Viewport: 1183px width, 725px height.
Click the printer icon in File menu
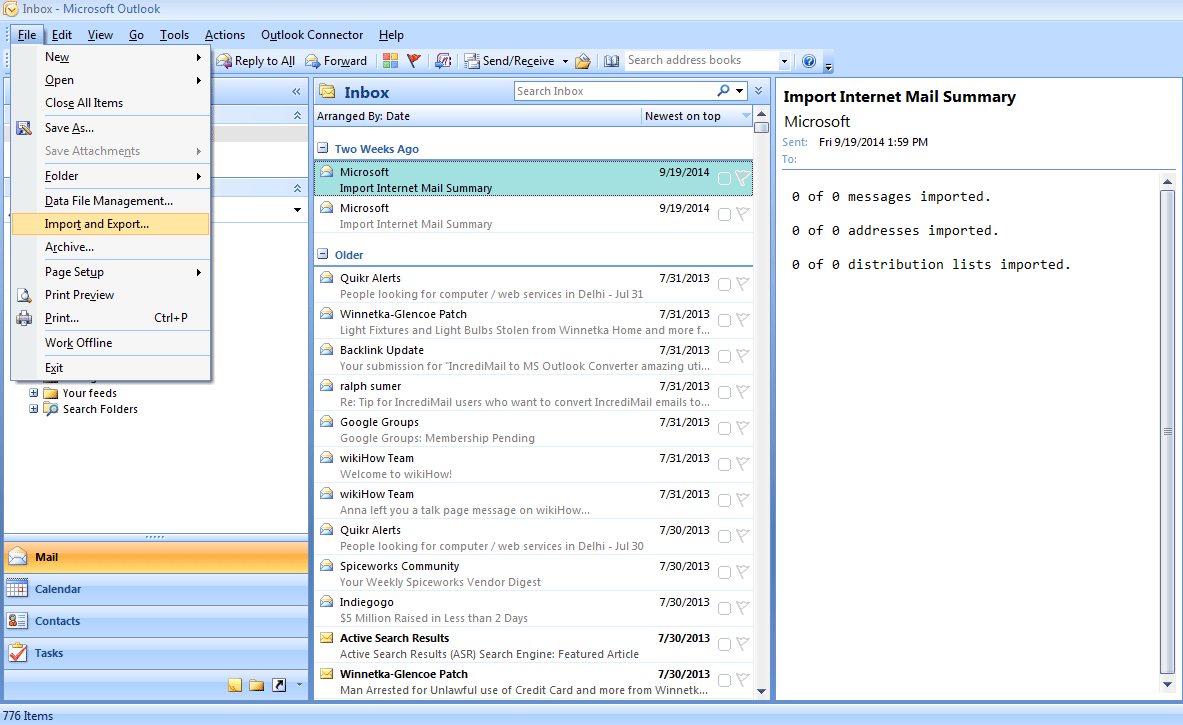(x=24, y=318)
